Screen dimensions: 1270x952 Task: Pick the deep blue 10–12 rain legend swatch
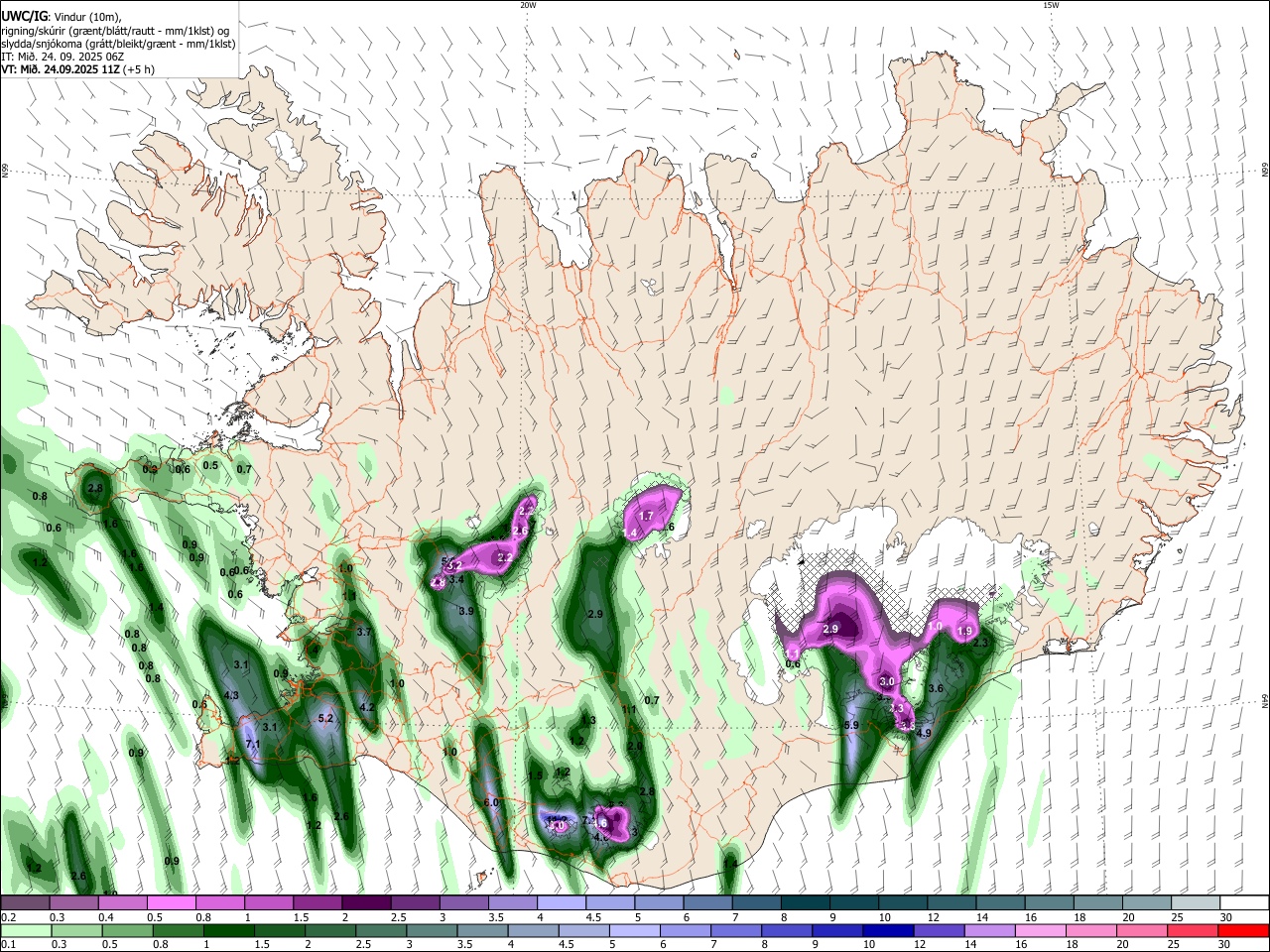(889, 930)
